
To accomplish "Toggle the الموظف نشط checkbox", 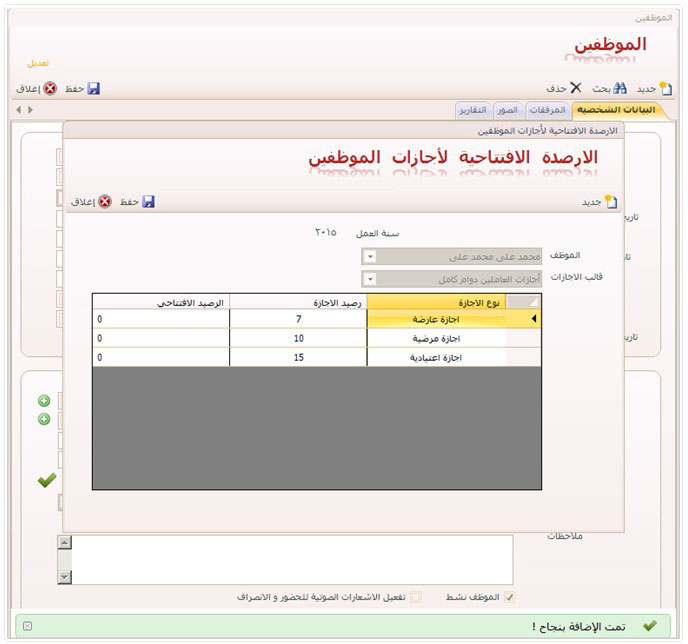I will (509, 597).
